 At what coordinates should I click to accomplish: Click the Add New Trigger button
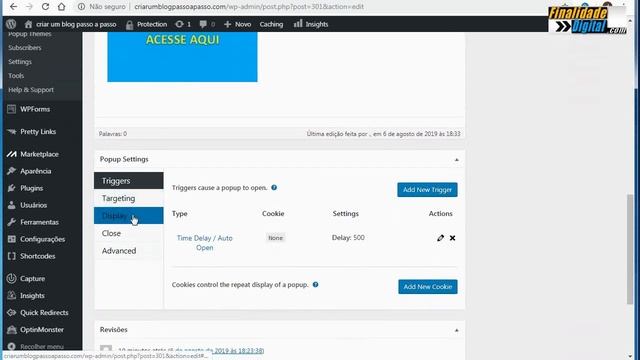pyautogui.click(x=427, y=189)
